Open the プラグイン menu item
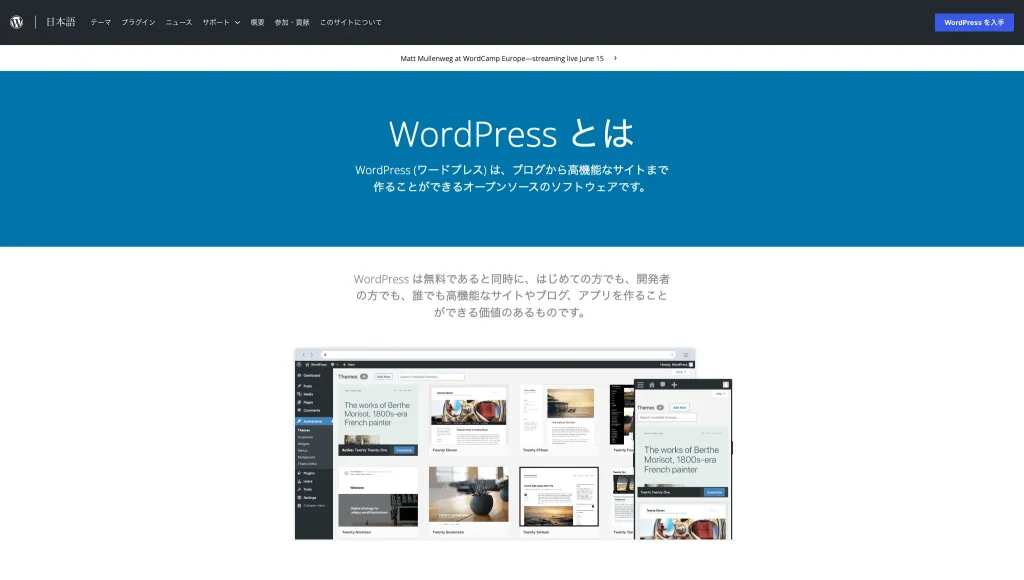The height and width of the screenshot is (580, 1024). pos(138,22)
